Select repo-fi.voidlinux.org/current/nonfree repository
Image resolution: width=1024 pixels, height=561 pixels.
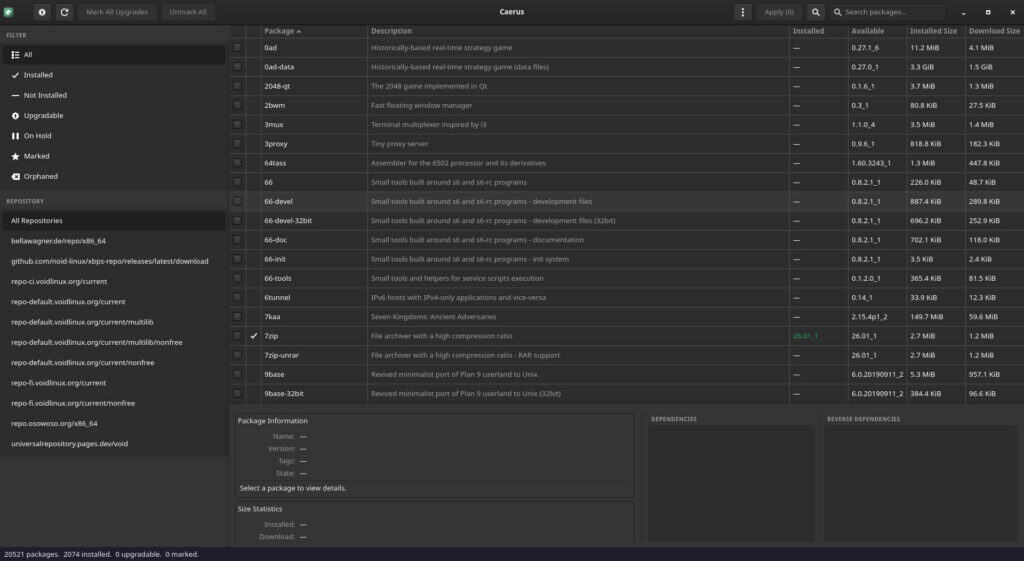pyautogui.click(x=114, y=403)
